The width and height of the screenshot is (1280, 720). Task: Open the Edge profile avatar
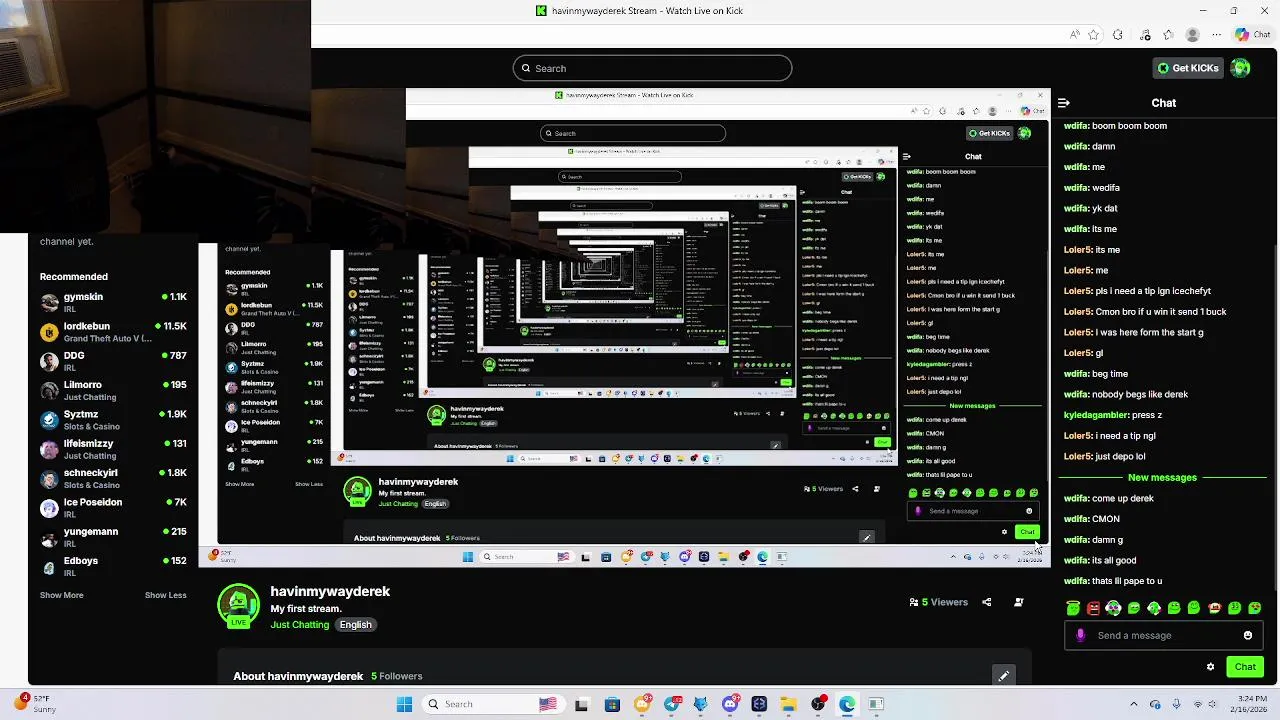[1192, 35]
